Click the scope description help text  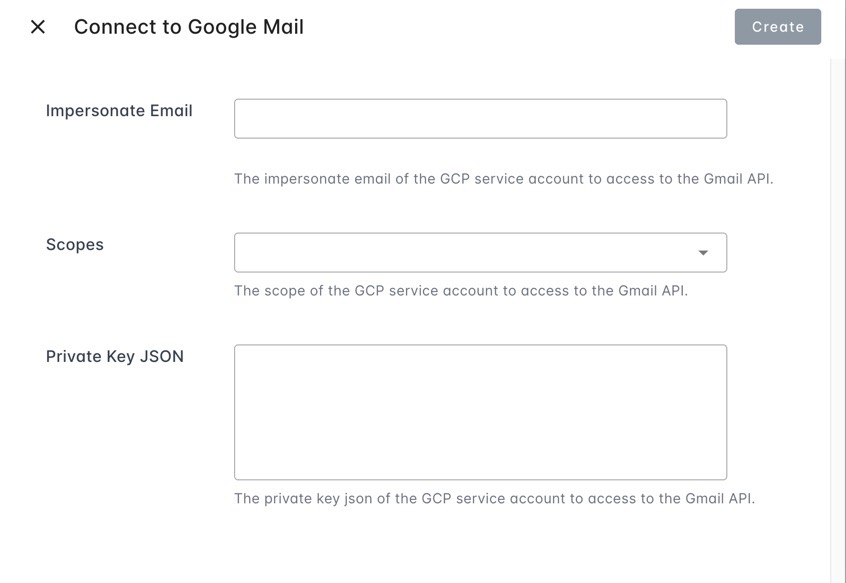[460, 291]
